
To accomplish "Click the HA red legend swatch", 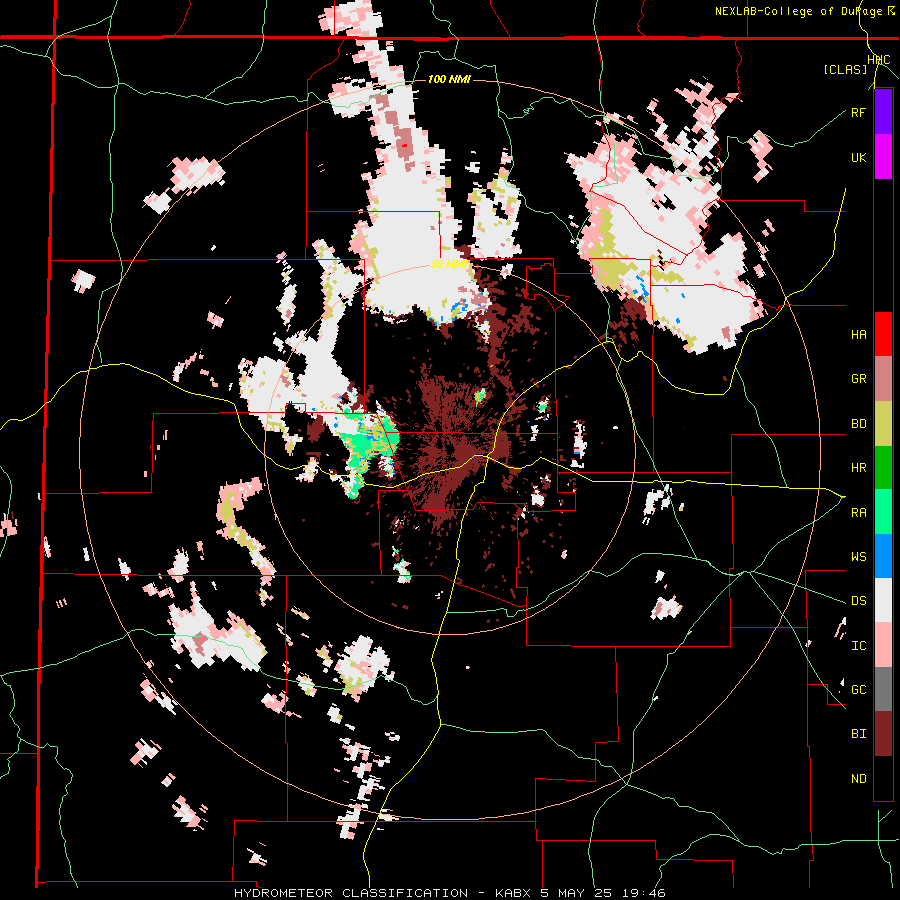I will click(883, 334).
